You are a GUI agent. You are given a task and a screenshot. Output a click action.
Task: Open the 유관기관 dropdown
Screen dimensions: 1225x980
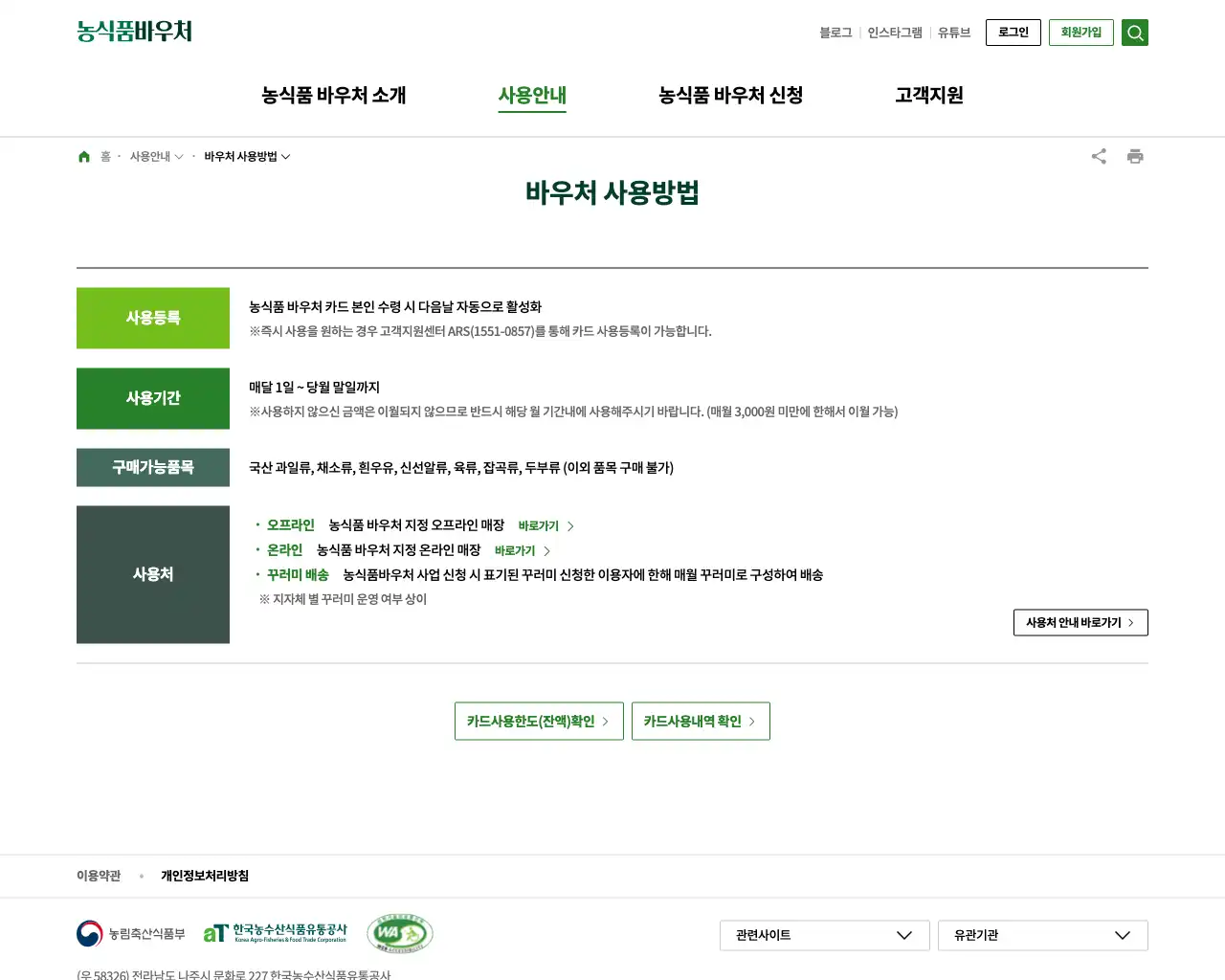click(x=1042, y=935)
